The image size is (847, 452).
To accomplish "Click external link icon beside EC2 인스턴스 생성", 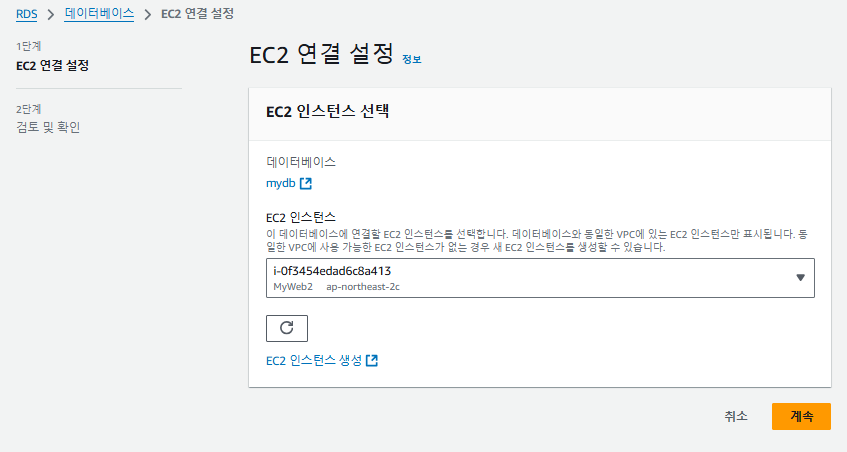I will coord(372,361).
